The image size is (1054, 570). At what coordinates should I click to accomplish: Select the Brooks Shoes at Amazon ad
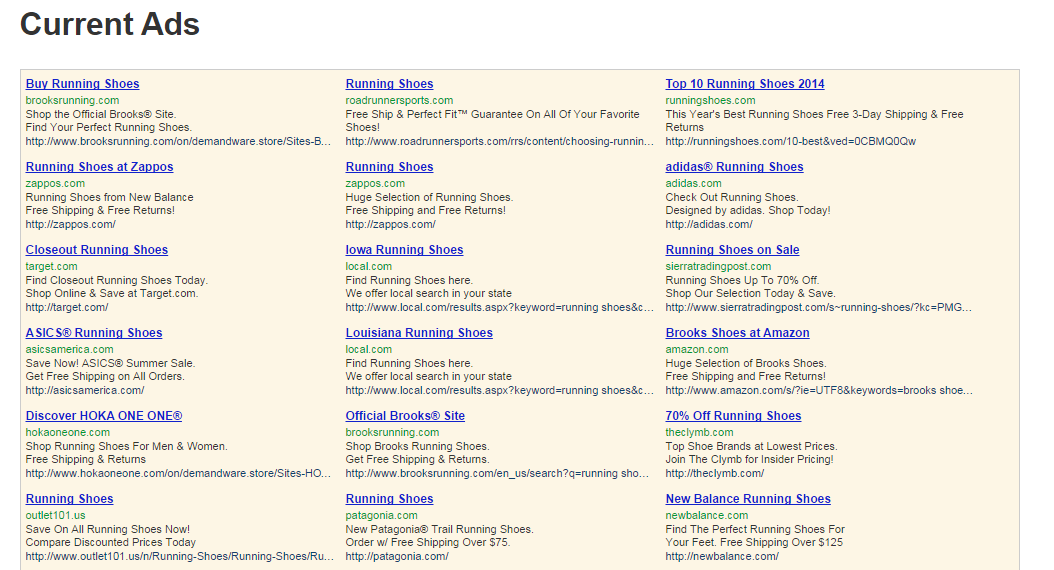tap(737, 333)
